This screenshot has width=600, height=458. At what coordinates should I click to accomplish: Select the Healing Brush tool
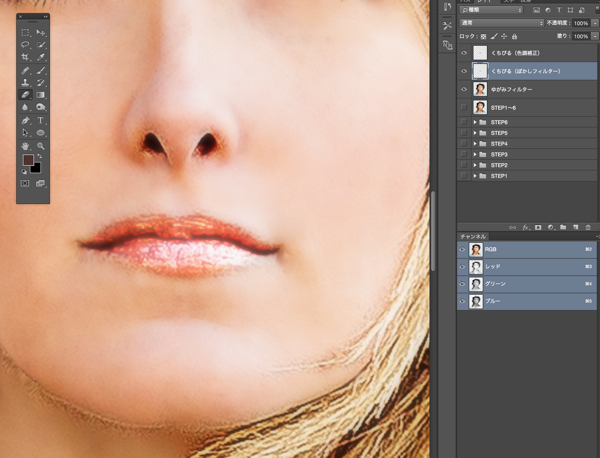25,70
